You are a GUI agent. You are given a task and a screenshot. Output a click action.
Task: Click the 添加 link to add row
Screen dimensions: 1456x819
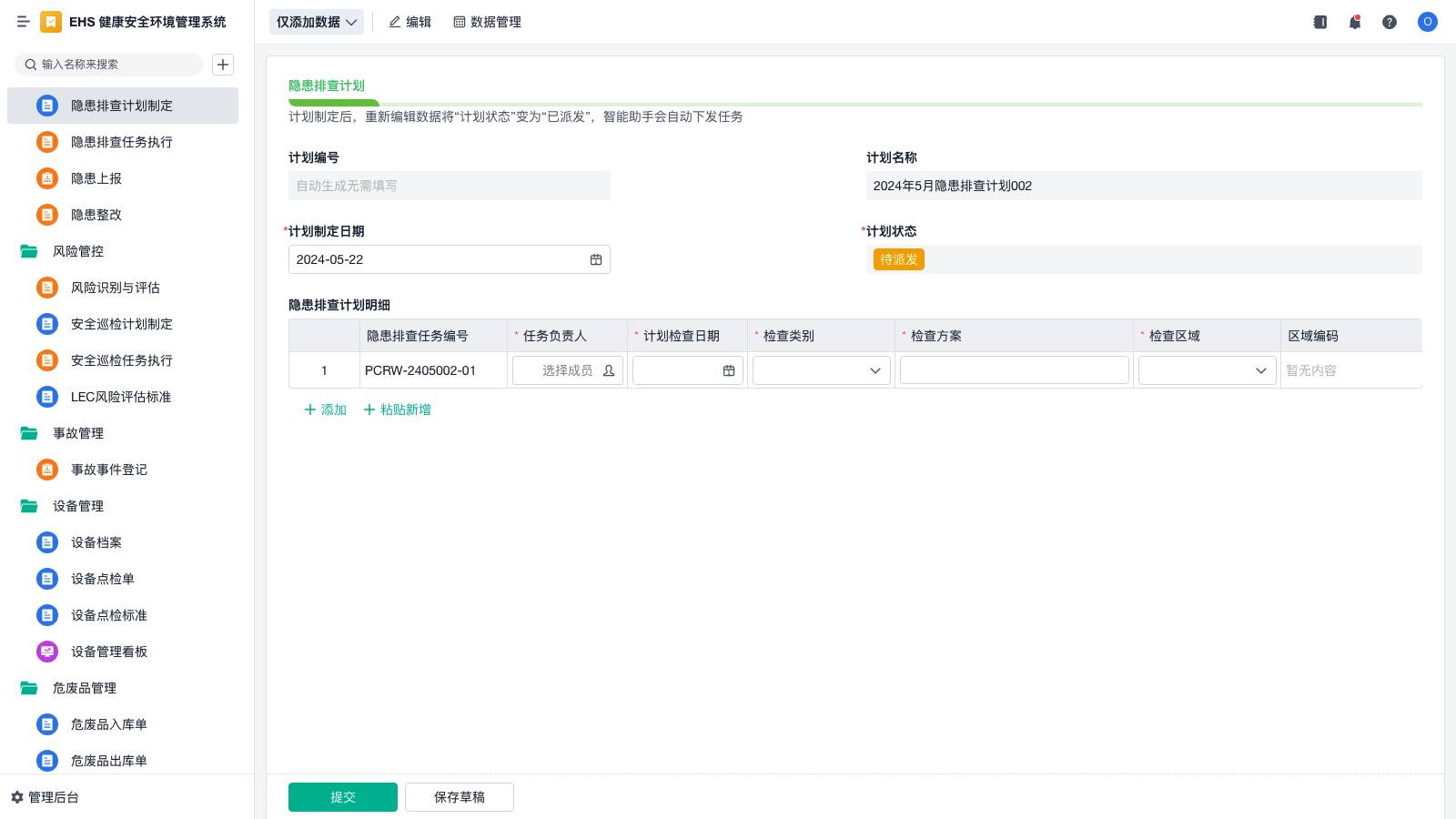pyautogui.click(x=325, y=409)
